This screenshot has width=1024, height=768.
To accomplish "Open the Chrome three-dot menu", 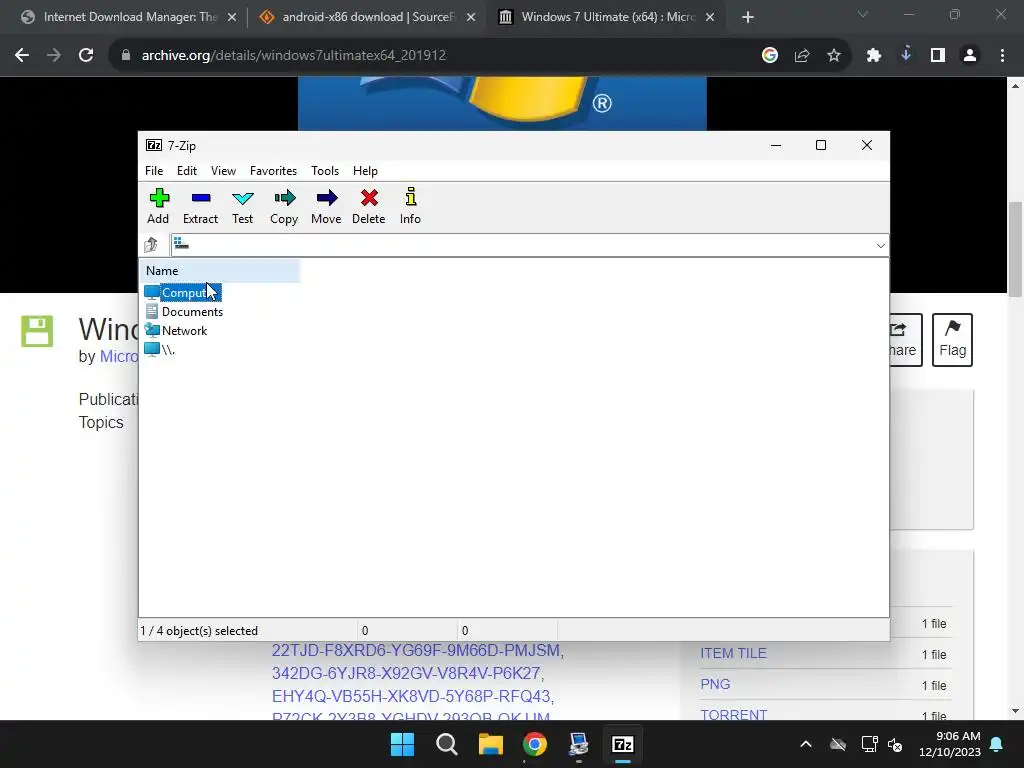I will 1002,56.
